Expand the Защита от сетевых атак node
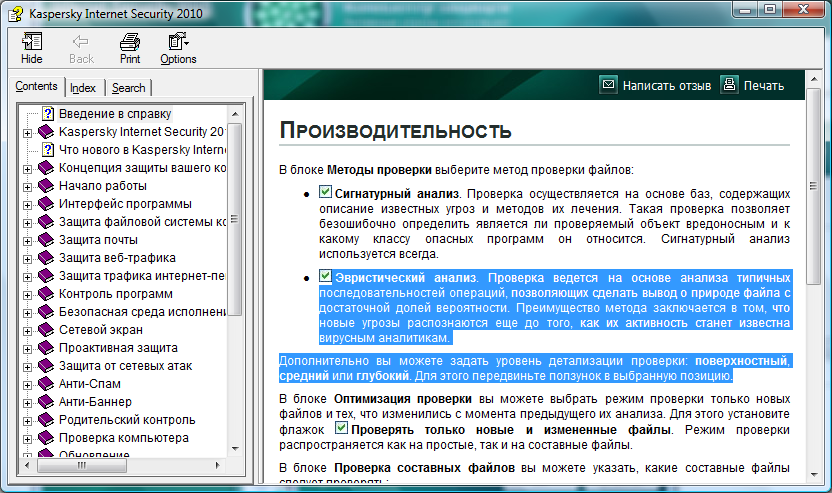832x493 pixels. click(x=28, y=367)
